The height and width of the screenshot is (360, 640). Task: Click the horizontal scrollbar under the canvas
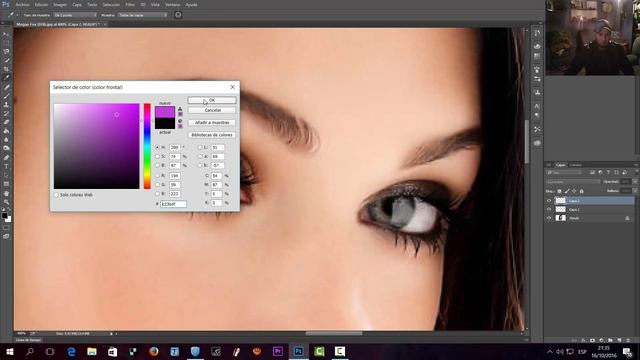333,333
